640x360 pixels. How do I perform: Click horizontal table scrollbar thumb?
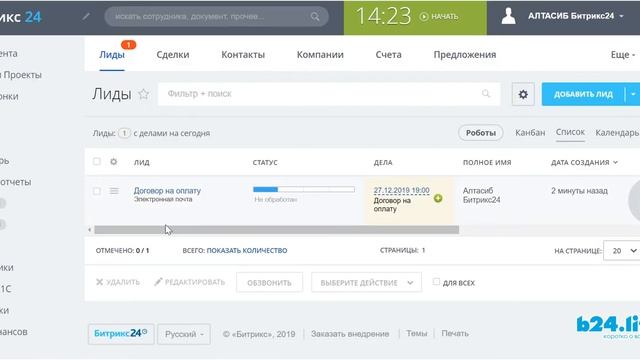tap(276, 230)
